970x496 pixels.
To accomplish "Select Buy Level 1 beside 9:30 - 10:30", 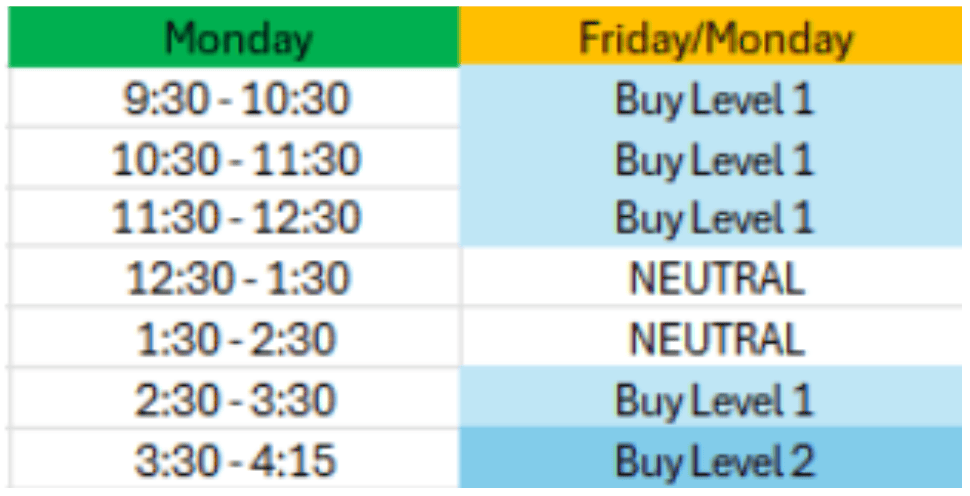I will coord(711,98).
